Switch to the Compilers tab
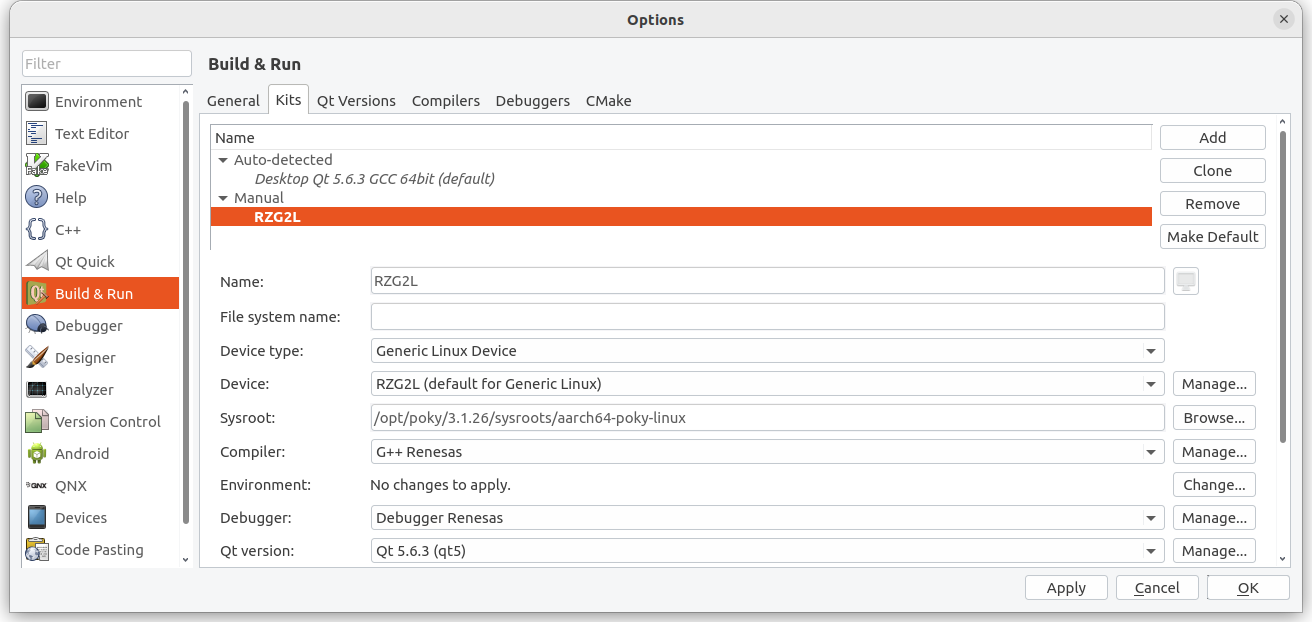This screenshot has height=622, width=1312. click(x=445, y=101)
